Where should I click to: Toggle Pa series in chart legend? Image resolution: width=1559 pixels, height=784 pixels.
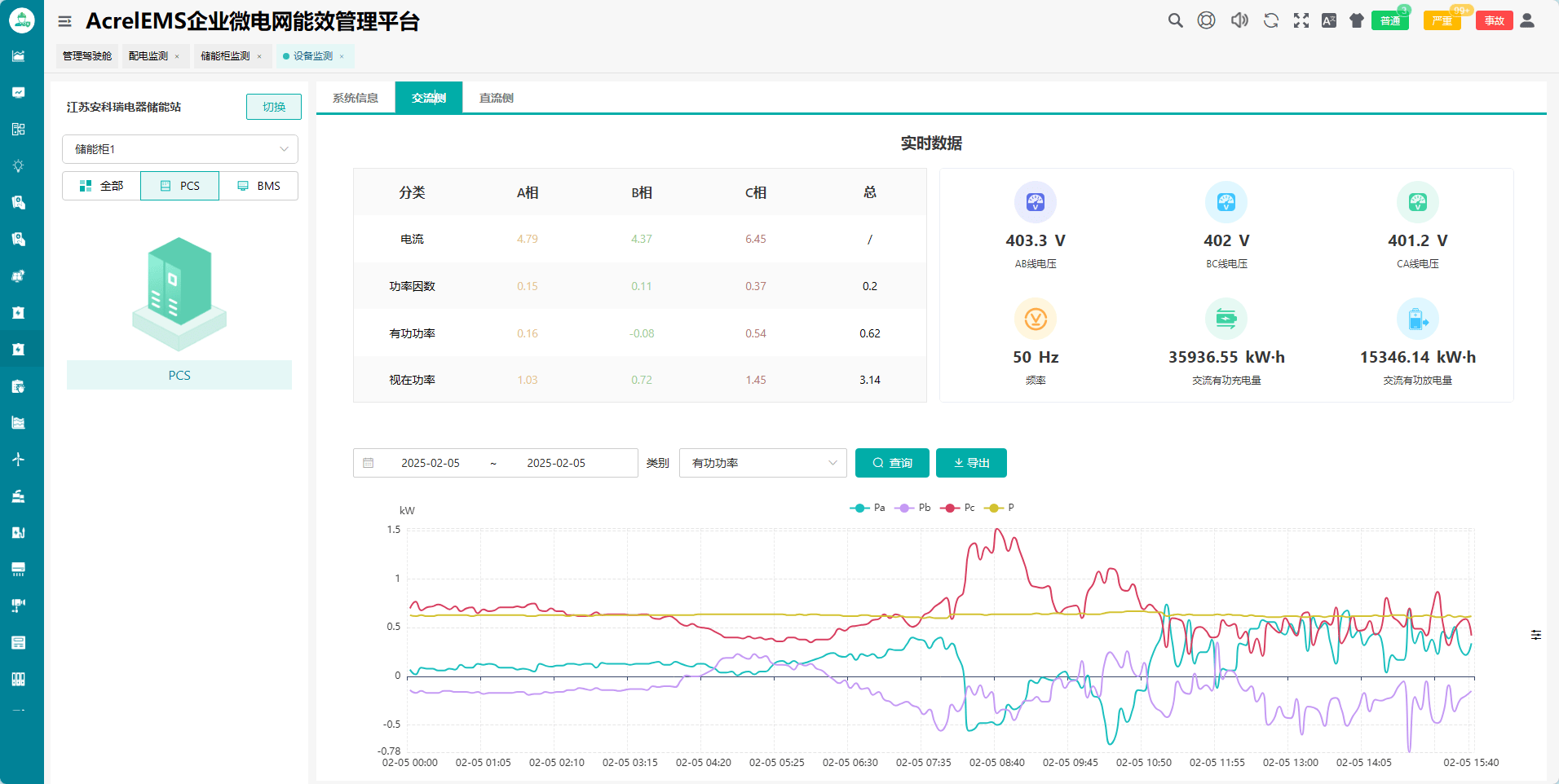pyautogui.click(x=868, y=508)
